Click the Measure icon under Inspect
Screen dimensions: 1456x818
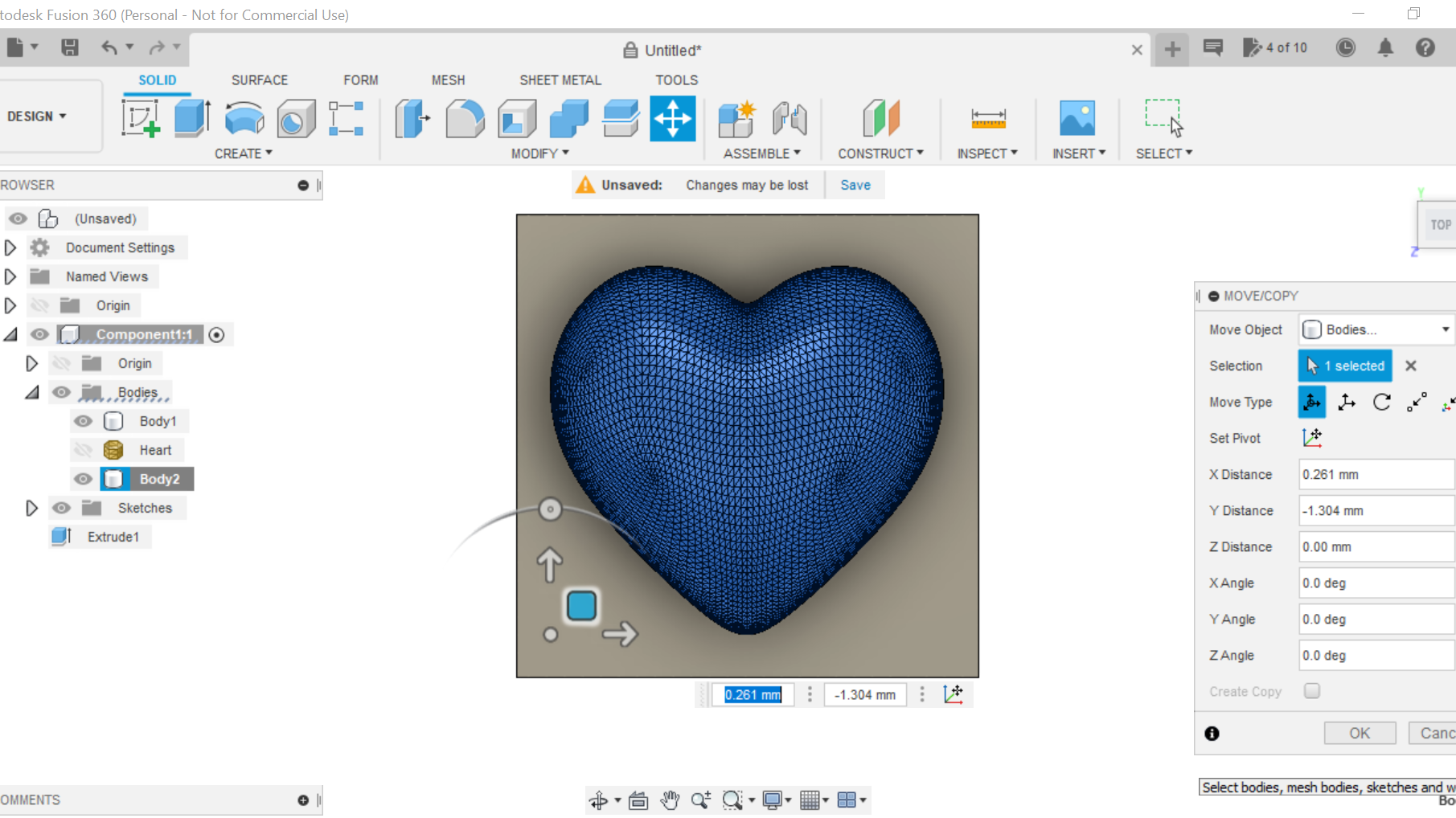click(987, 118)
